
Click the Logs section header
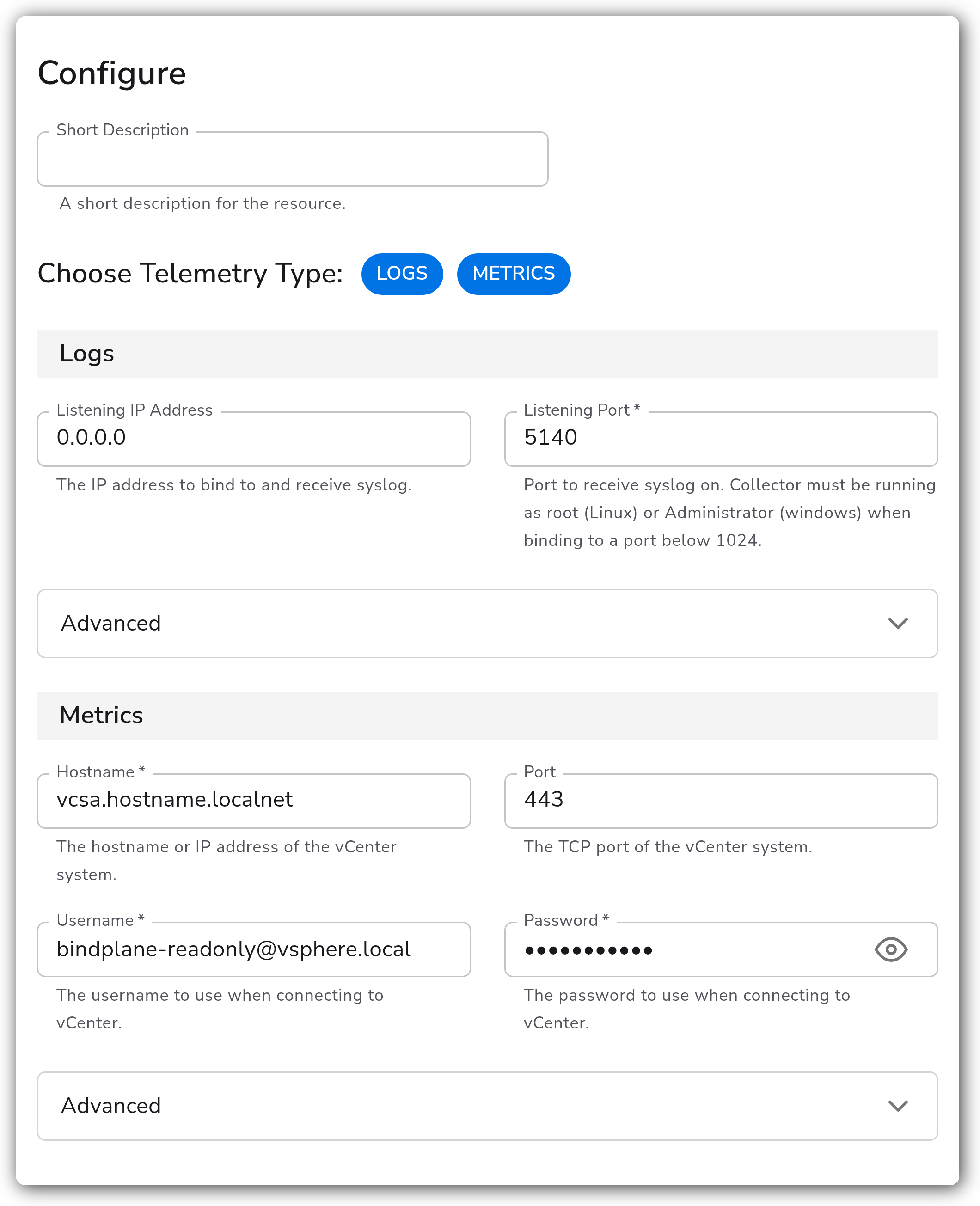point(488,354)
